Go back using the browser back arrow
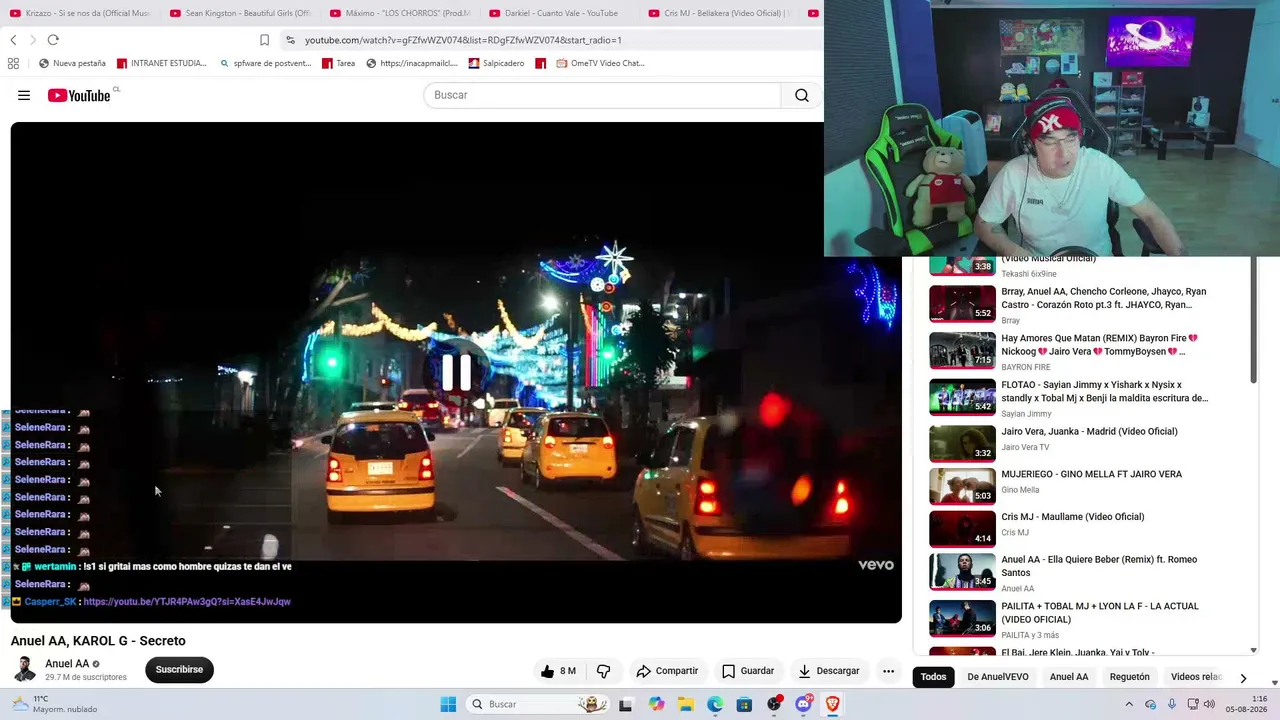Image resolution: width=1280 pixels, height=720 pixels. 13,40
